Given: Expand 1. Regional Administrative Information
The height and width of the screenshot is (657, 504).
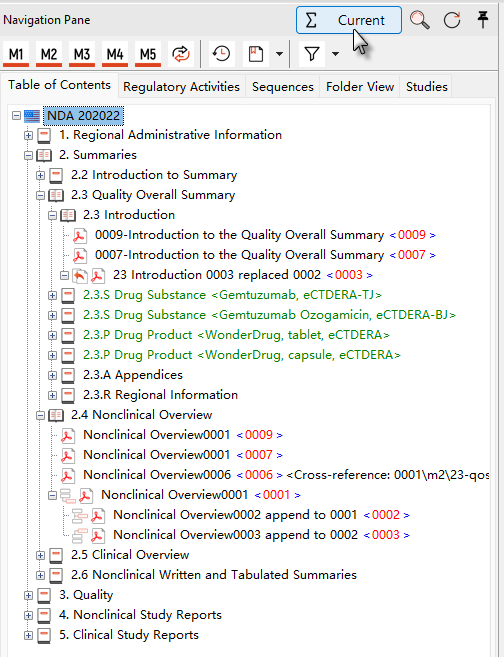Looking at the screenshot, I should 28,135.
